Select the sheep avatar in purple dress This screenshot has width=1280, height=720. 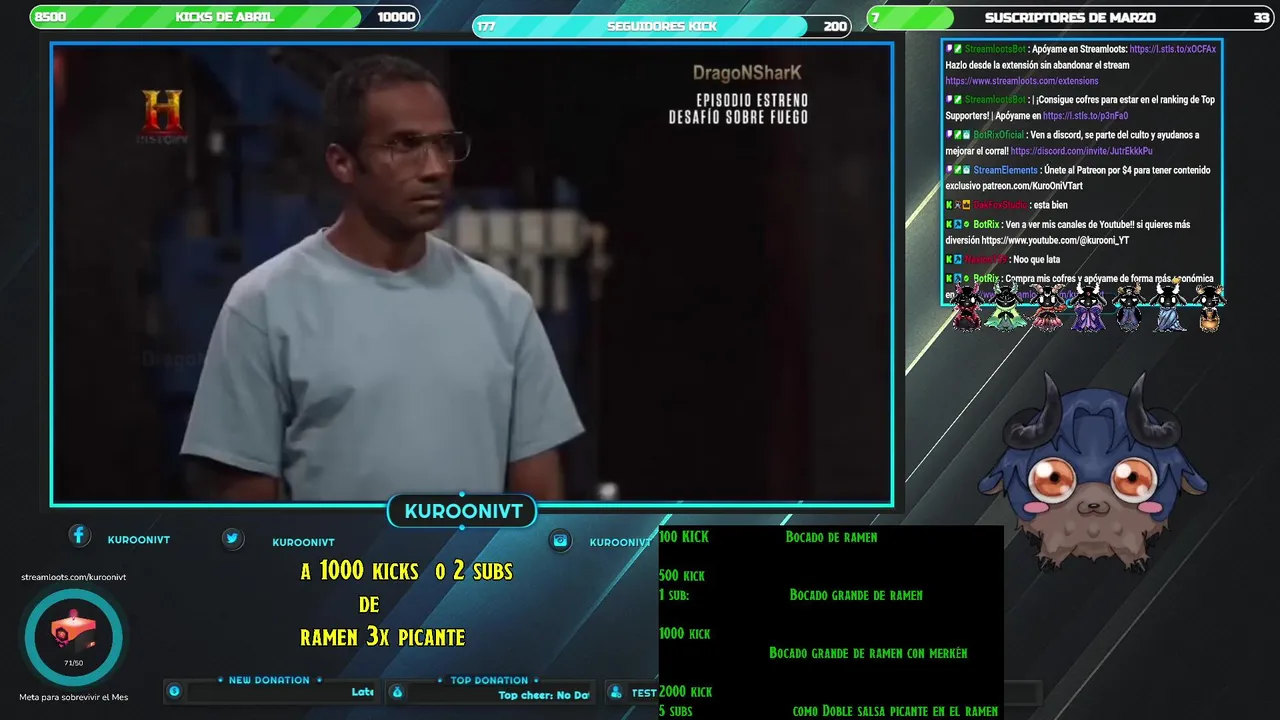[1089, 308]
